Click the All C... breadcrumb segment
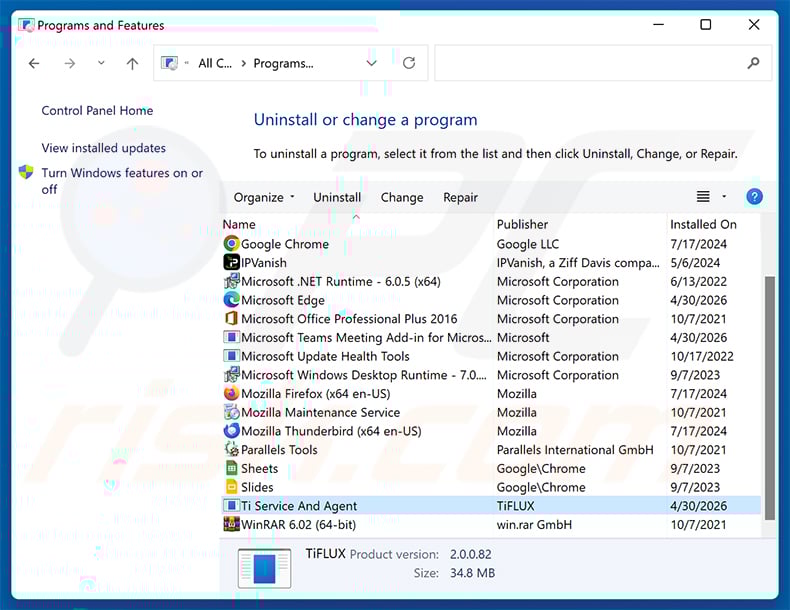Image resolution: width=790 pixels, height=610 pixels. [215, 63]
